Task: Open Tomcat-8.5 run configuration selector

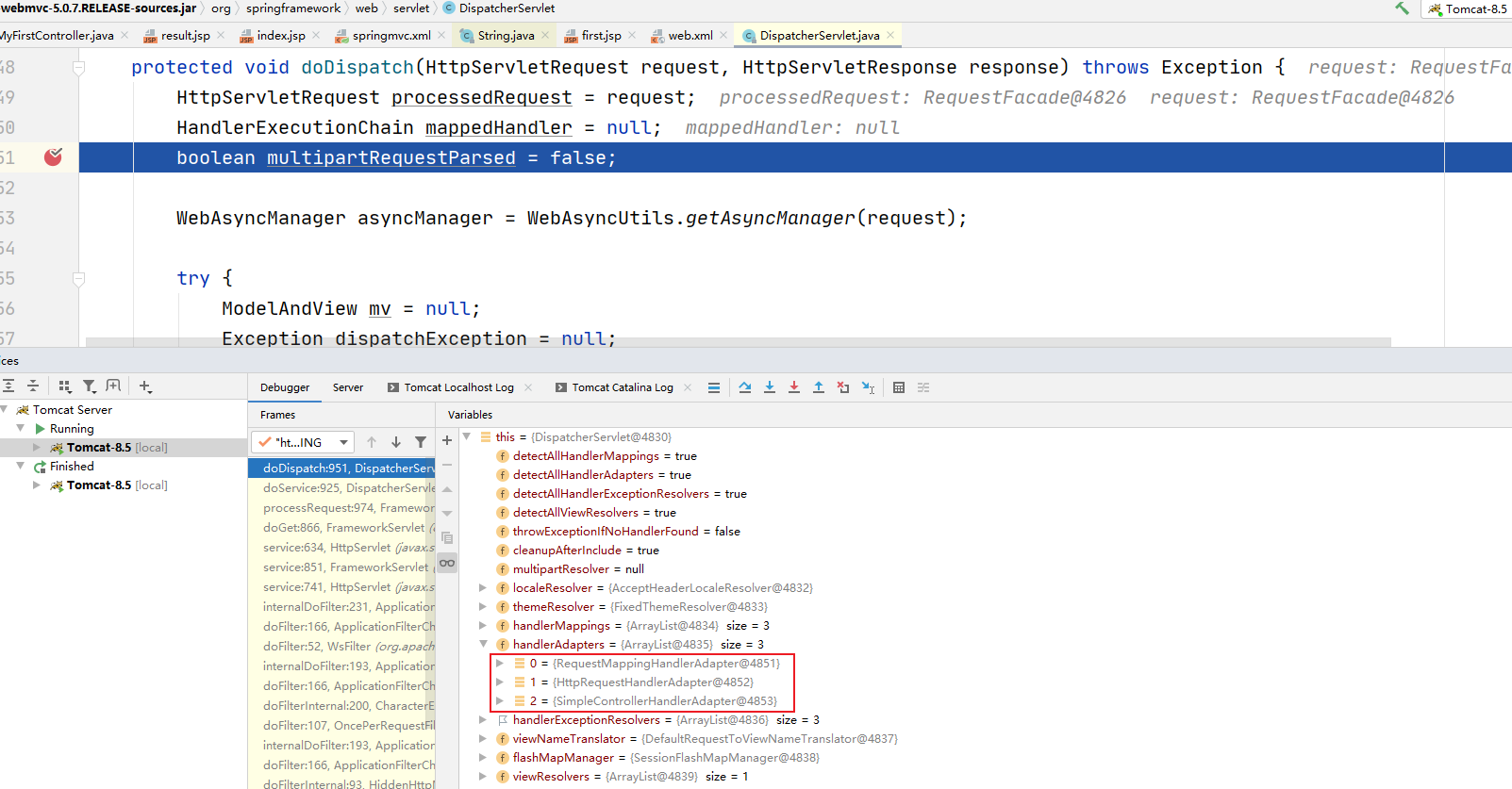Action: click(1467, 8)
